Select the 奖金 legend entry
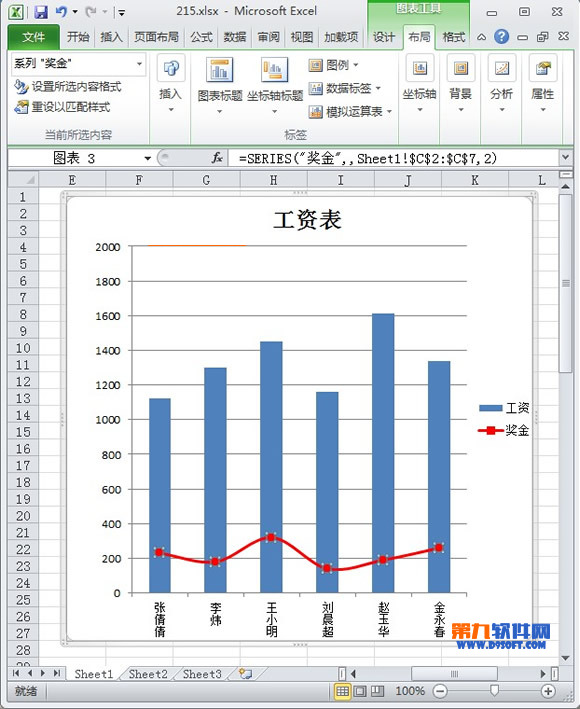 click(x=504, y=430)
